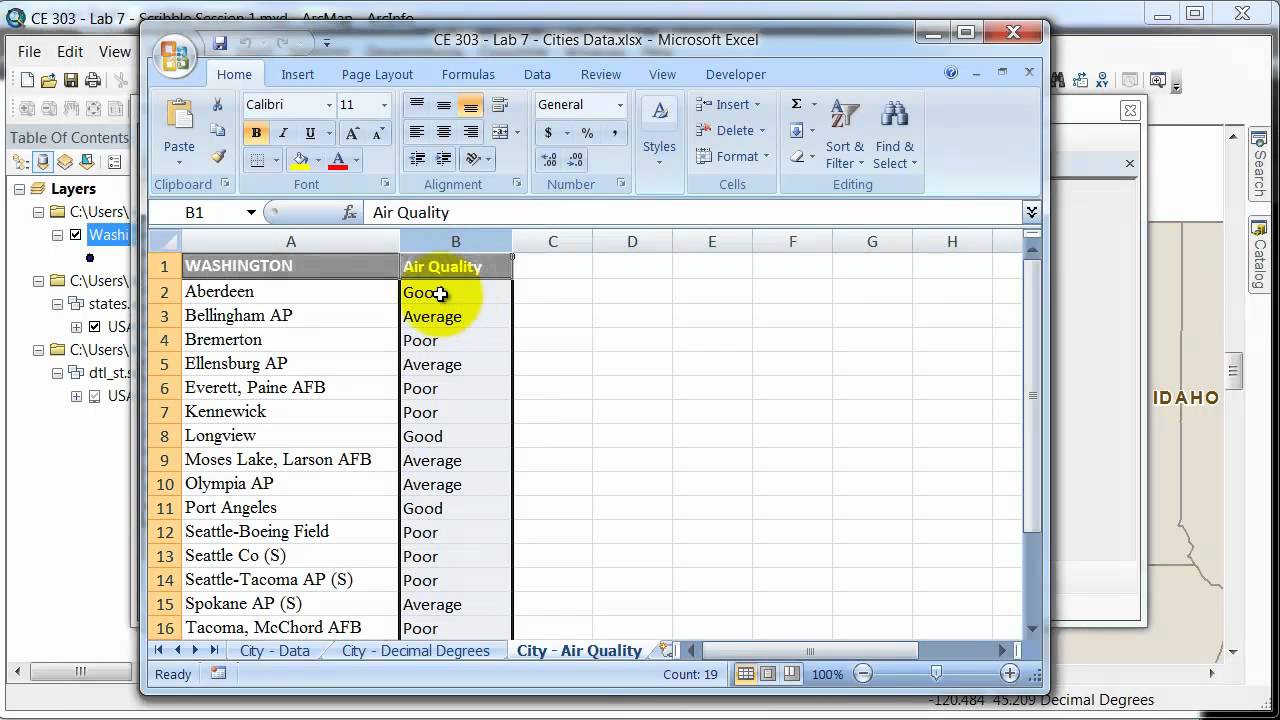Open Find & Select menu

(895, 135)
